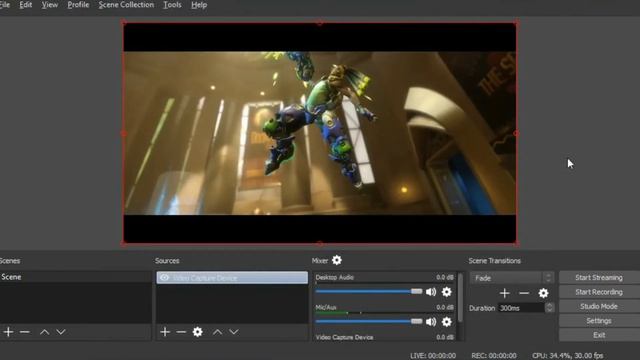640x360 pixels.
Task: Add a new source with plus icon
Action: [165, 332]
